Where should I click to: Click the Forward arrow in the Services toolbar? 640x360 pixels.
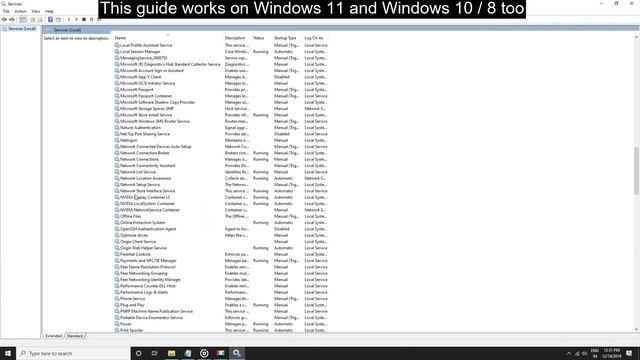(x=12, y=20)
